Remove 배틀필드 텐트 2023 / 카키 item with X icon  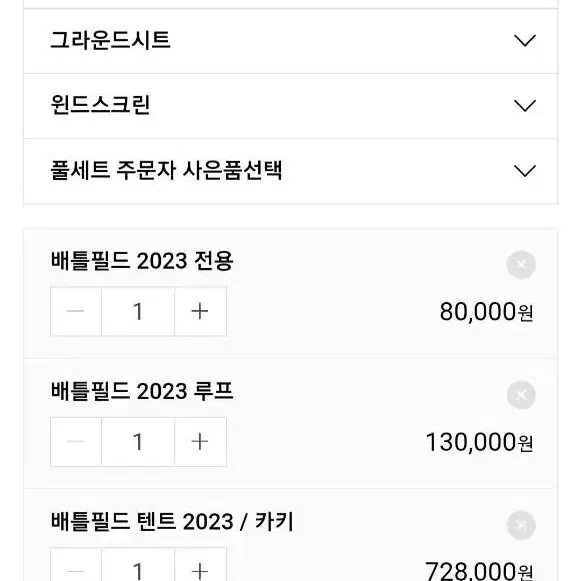(521, 525)
